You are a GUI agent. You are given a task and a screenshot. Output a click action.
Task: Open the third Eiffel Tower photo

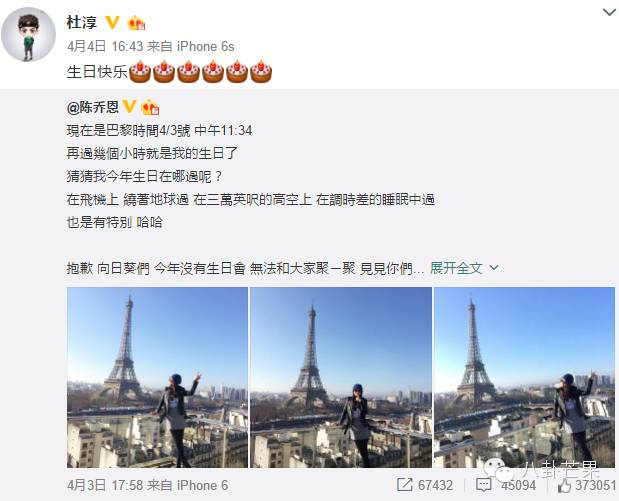524,377
